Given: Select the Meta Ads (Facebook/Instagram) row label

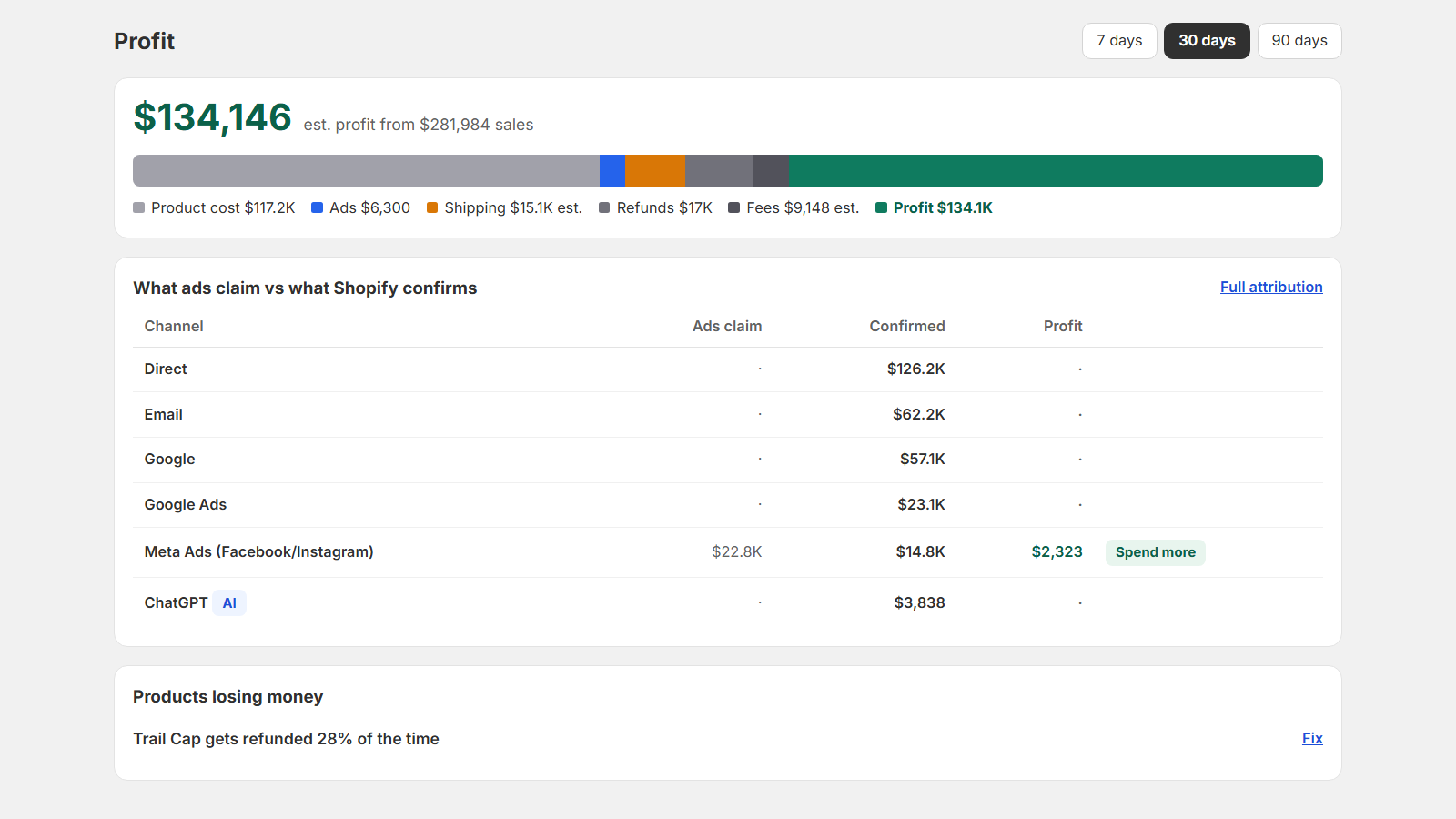Looking at the screenshot, I should coord(259,552).
